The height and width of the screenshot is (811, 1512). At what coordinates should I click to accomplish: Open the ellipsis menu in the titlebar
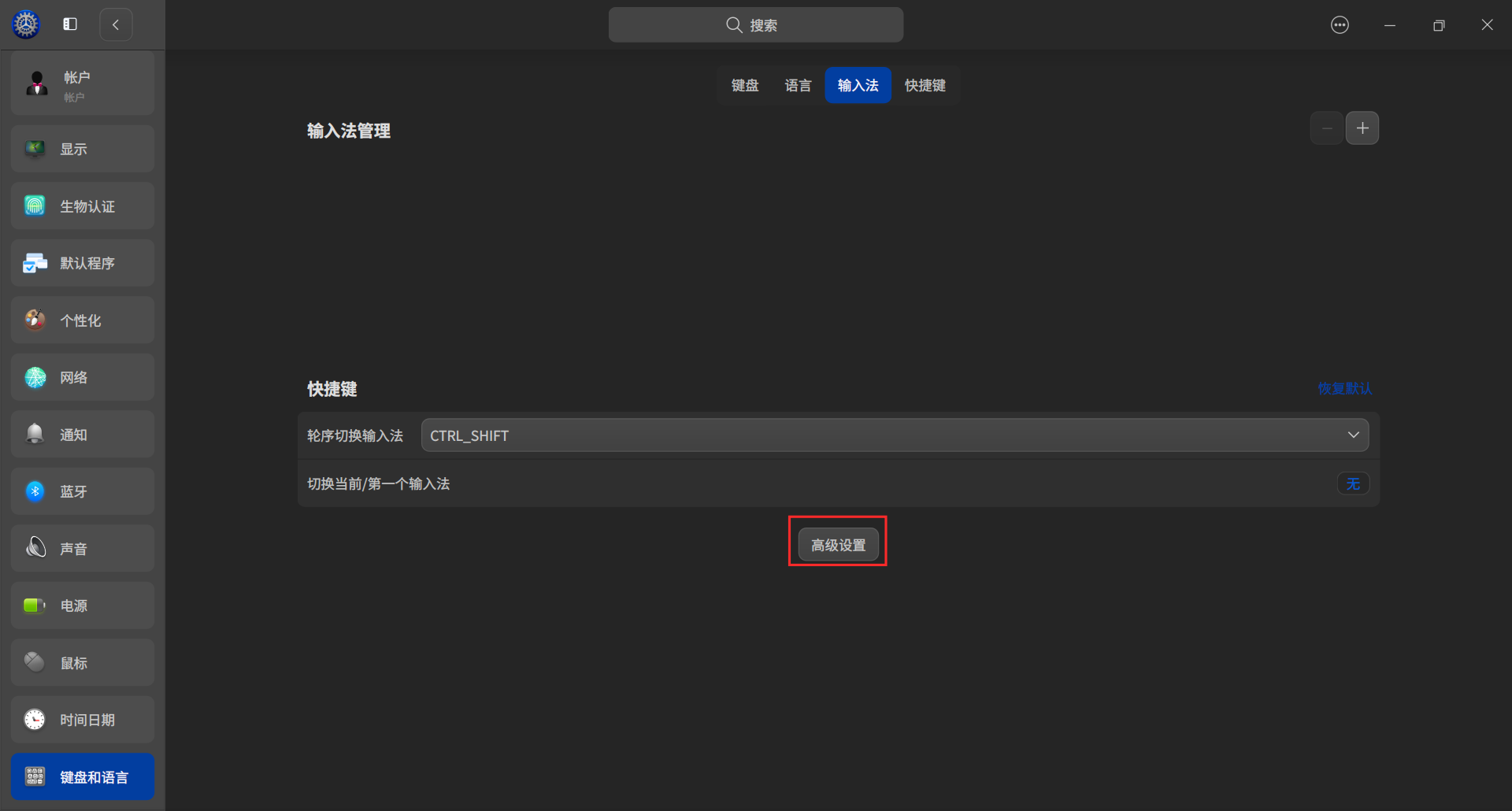tap(1340, 24)
